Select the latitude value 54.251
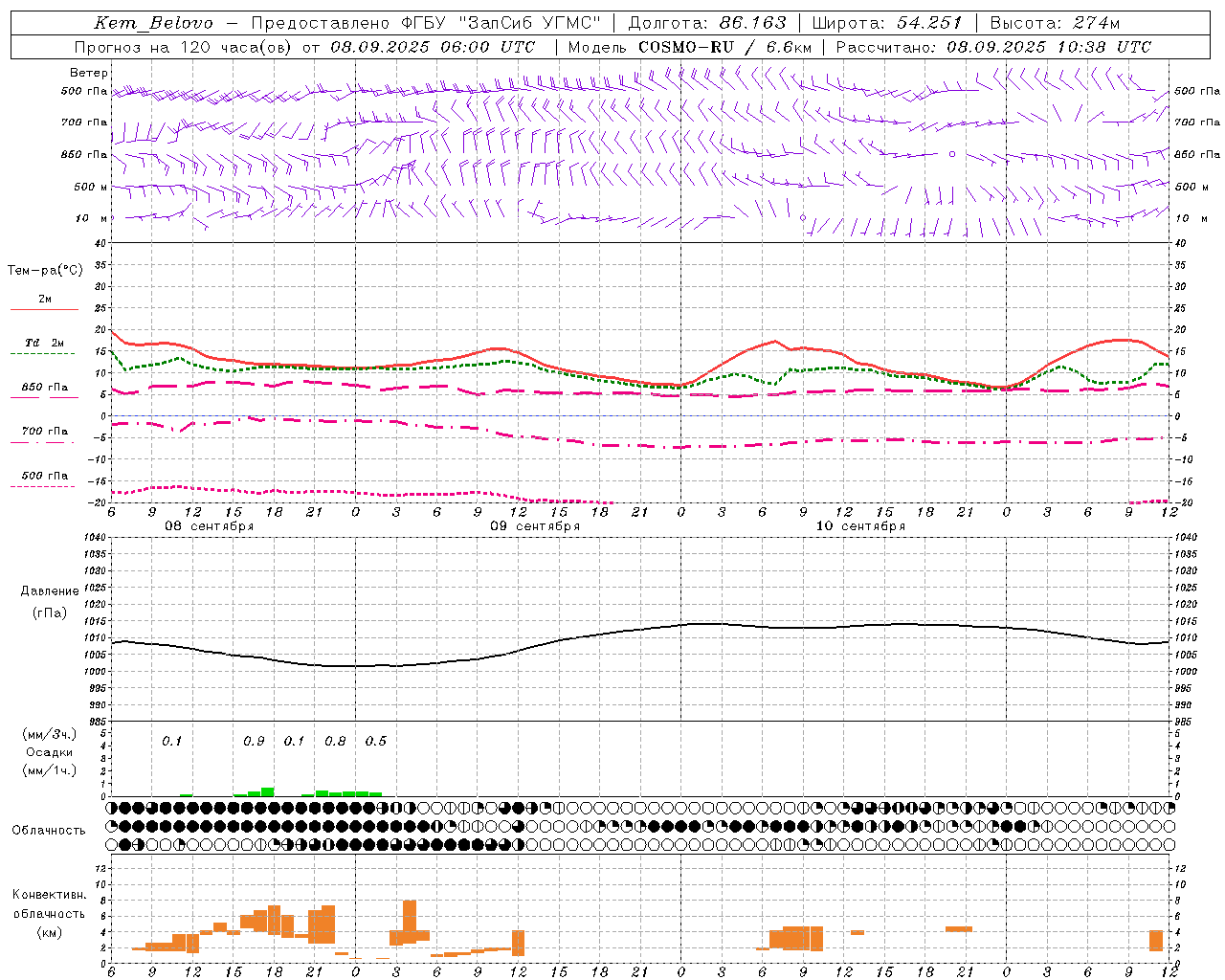 tap(929, 23)
